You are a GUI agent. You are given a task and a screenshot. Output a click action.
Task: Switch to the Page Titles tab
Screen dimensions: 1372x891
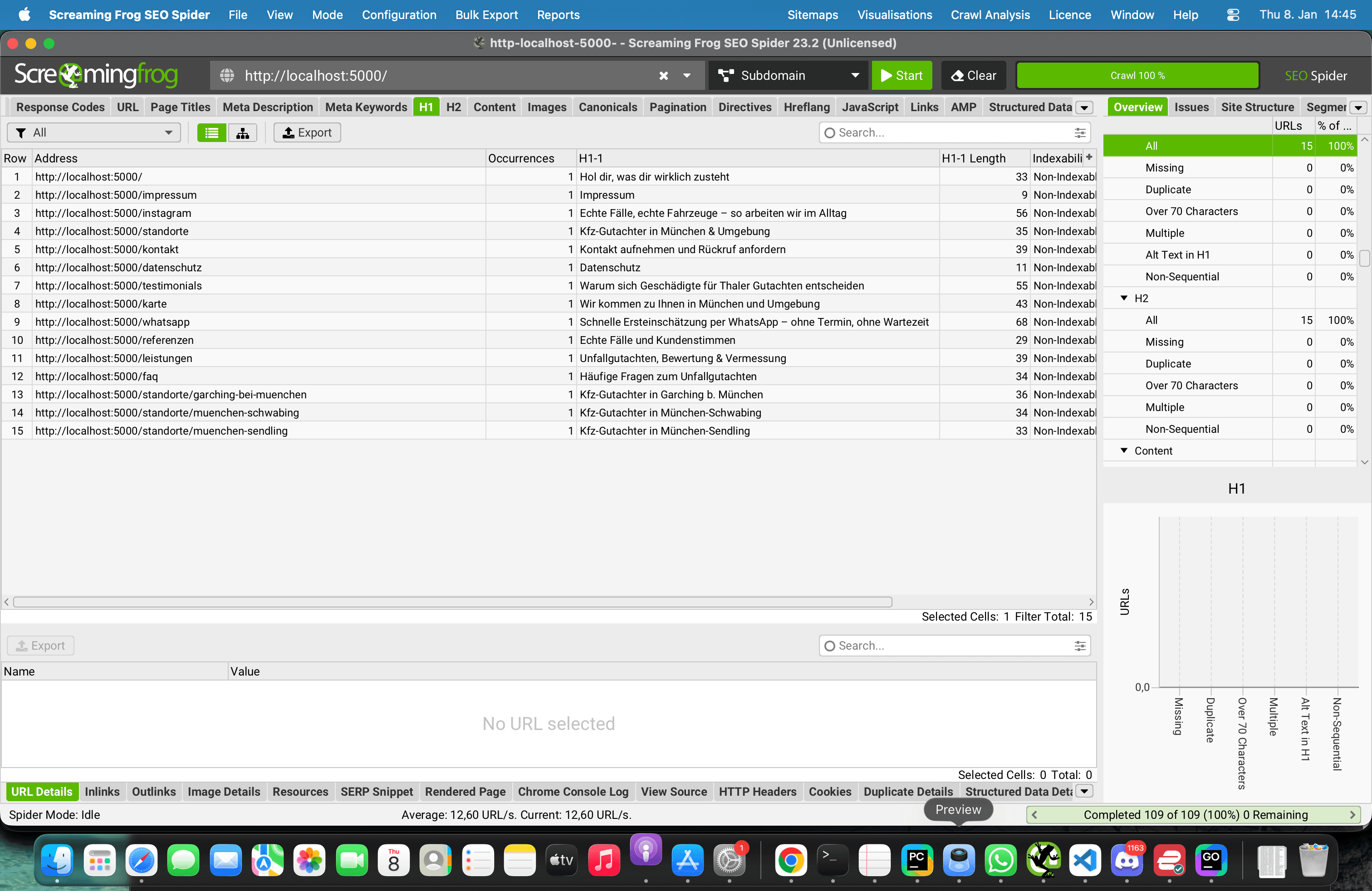(181, 107)
